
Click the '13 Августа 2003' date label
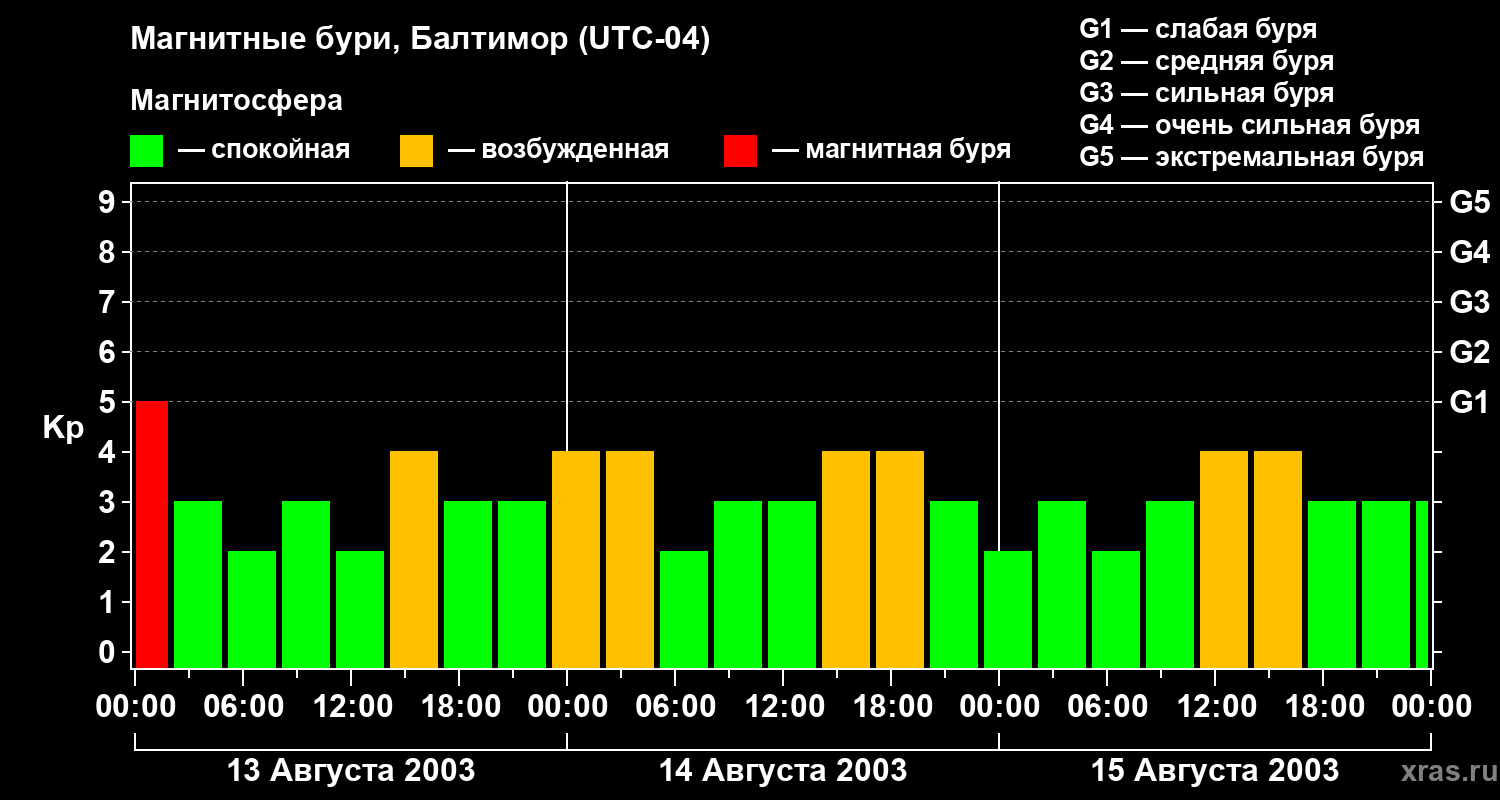[351, 771]
